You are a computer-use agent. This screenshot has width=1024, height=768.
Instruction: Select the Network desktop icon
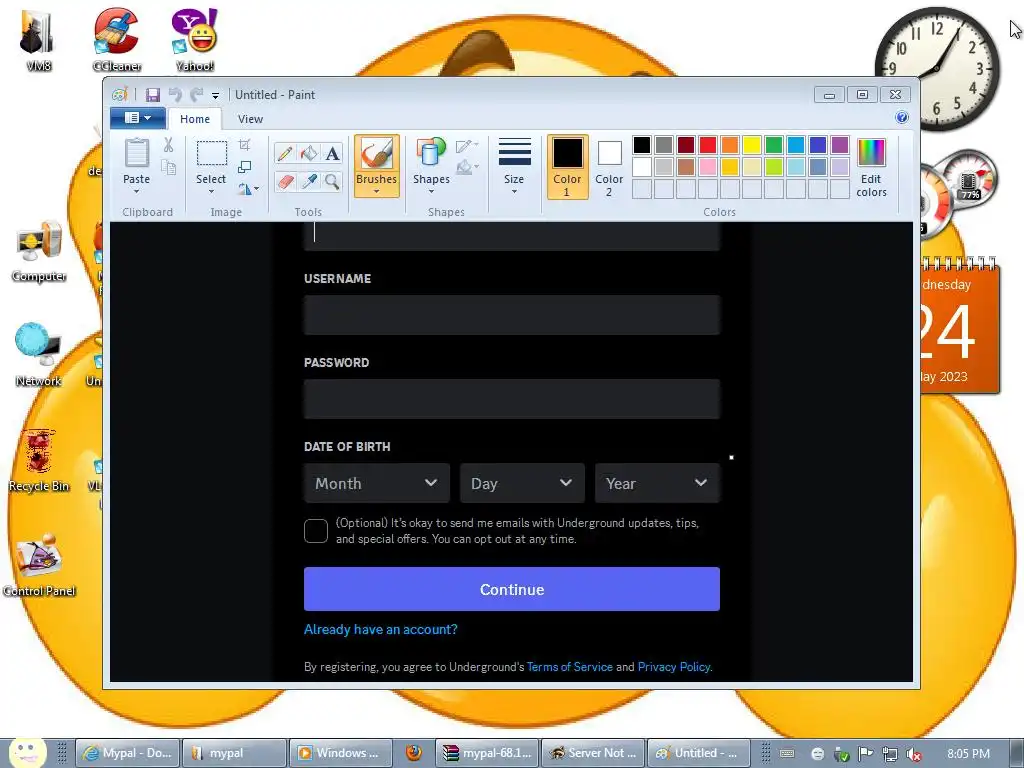click(39, 355)
